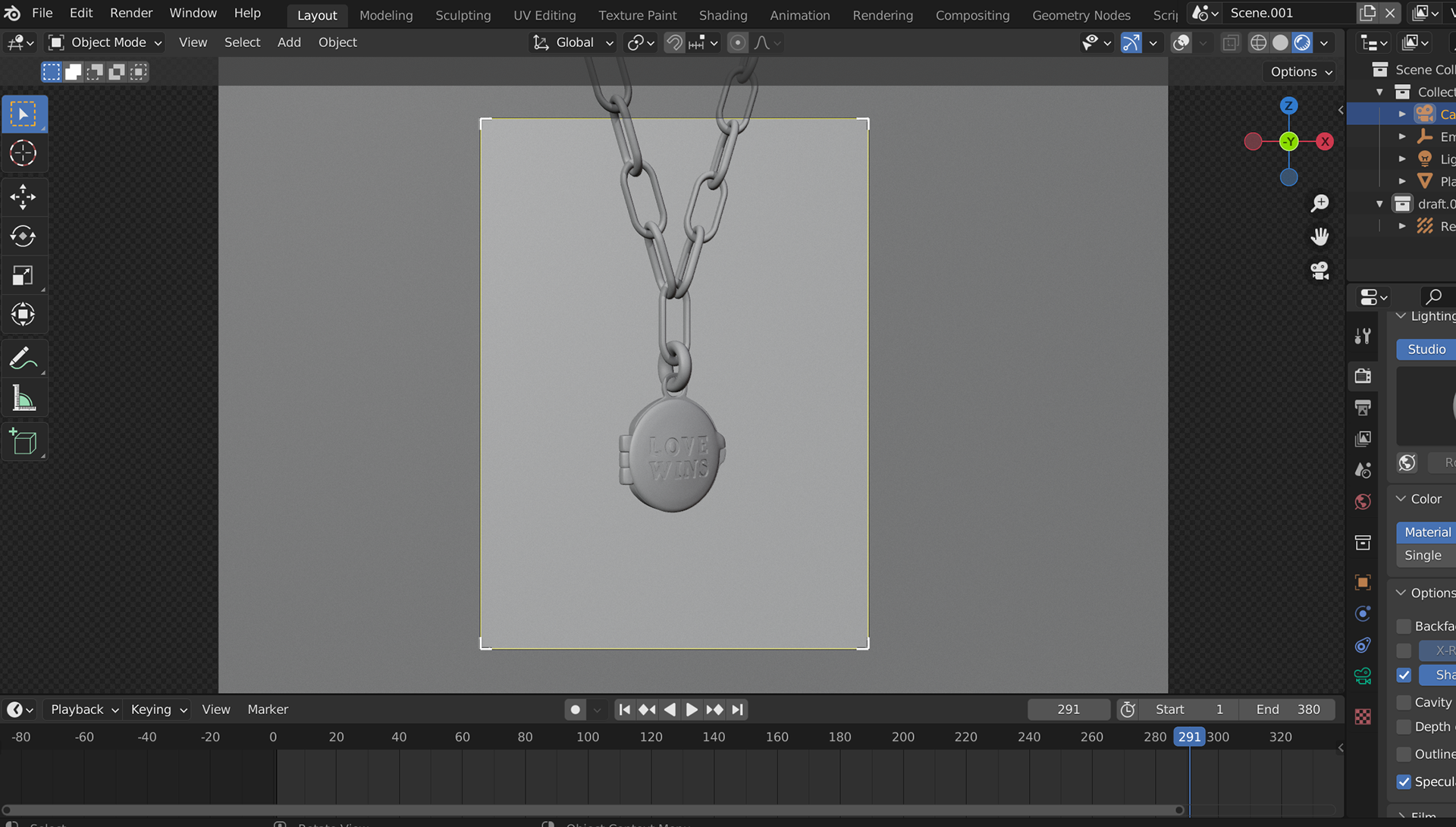Screen dimensions: 1456x827
Task: Enable the Backface culling checkbox
Action: (x=1404, y=626)
